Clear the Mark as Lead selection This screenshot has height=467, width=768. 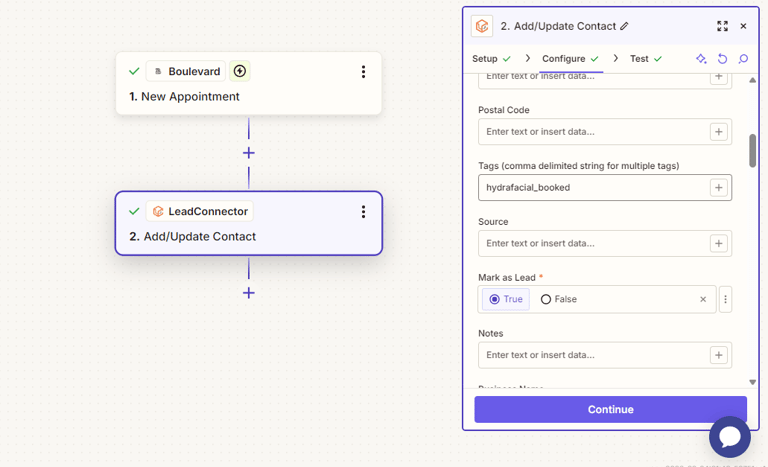(703, 299)
